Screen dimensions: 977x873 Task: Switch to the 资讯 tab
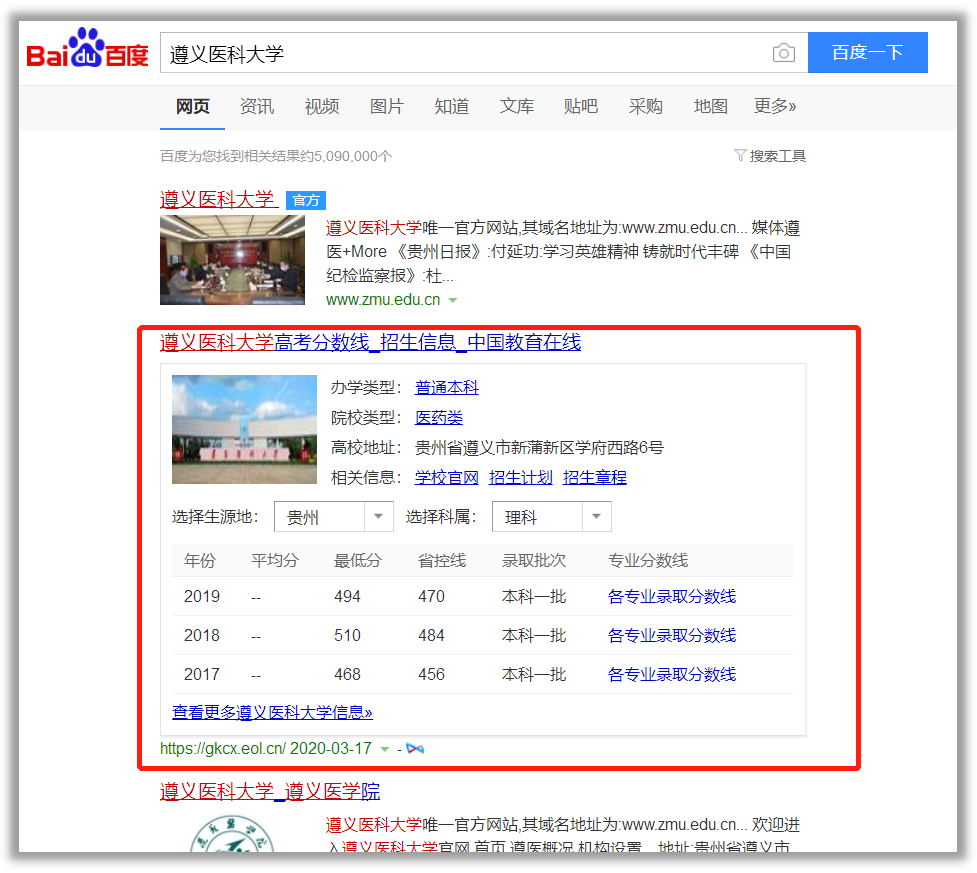click(x=257, y=107)
